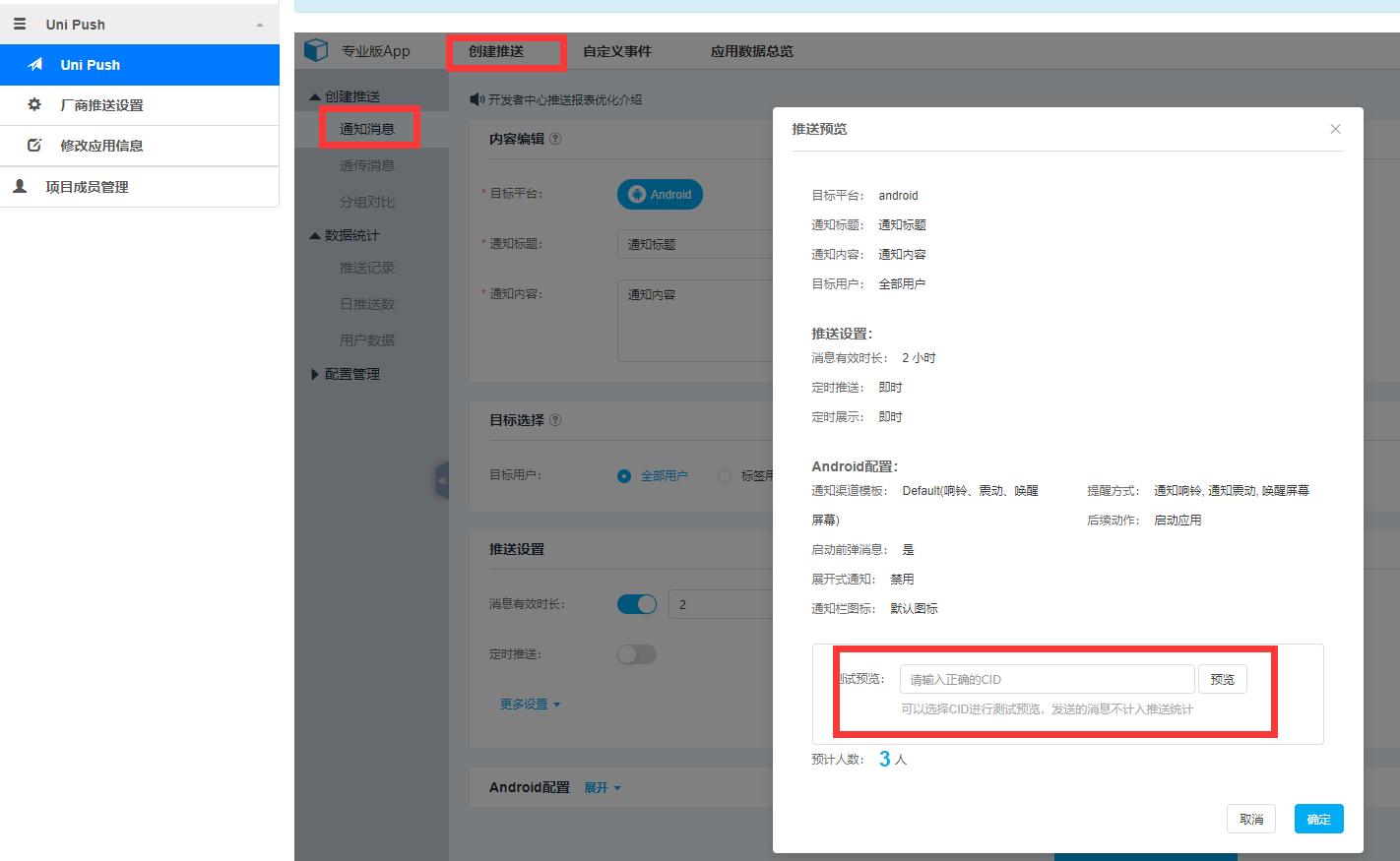Select 透传消息 in the left tree
This screenshot has width=1400, height=861.
(367, 165)
